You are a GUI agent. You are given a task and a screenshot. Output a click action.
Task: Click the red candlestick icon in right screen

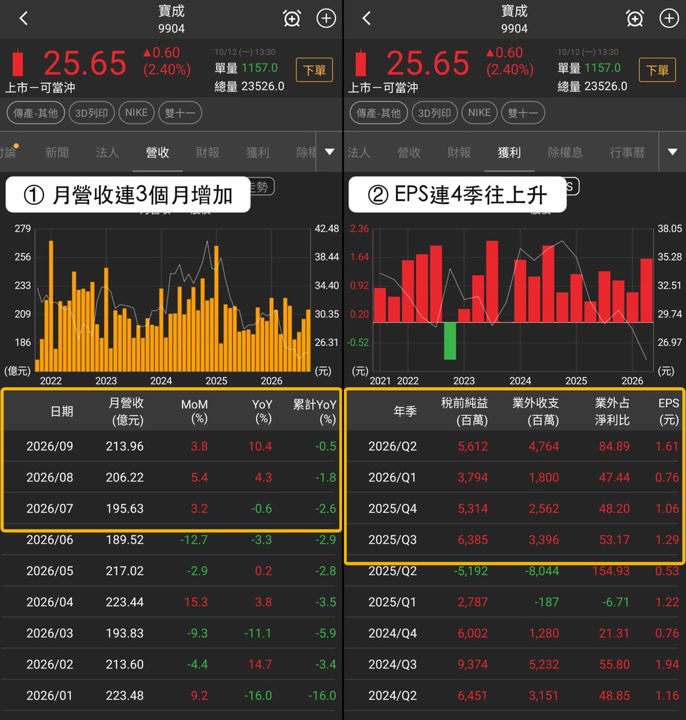[361, 62]
